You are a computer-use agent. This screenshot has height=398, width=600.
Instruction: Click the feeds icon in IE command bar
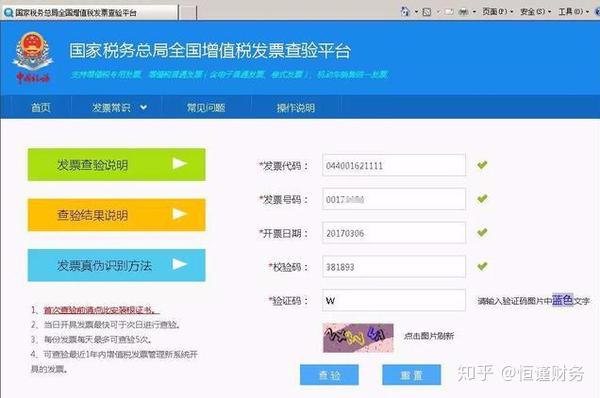[427, 12]
